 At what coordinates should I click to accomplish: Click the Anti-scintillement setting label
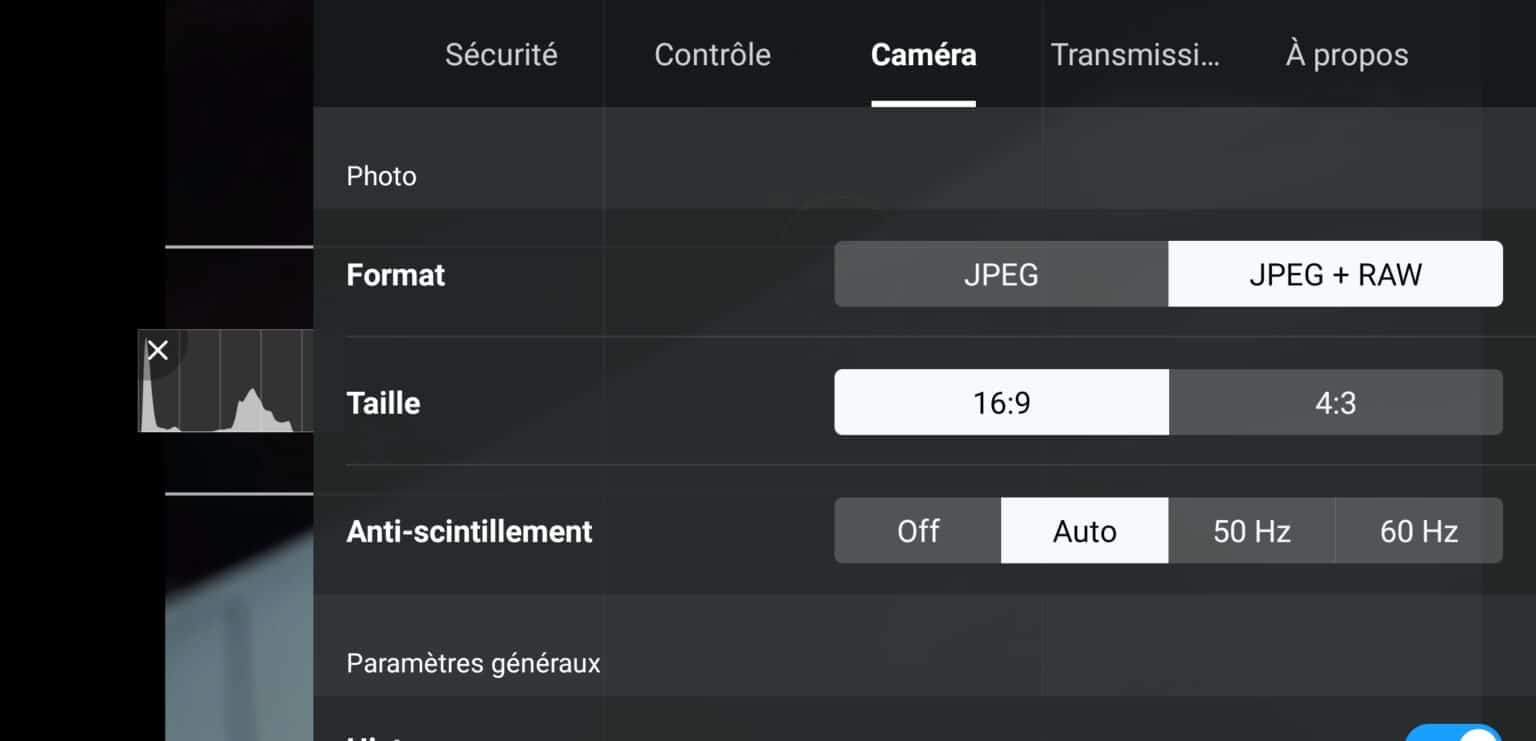(469, 531)
